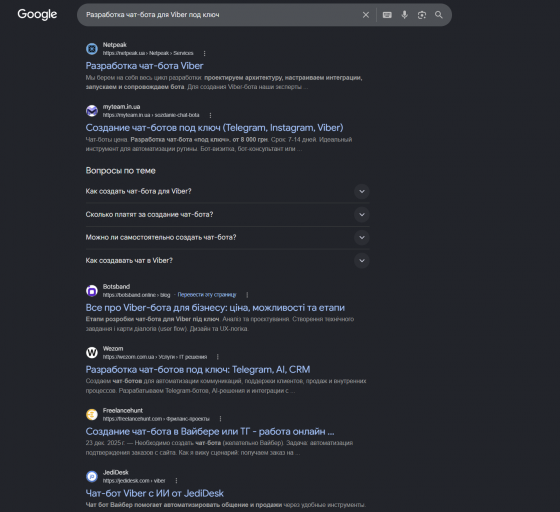Open options menu for myteam.in.ua result
Image resolution: width=560 pixels, height=512 pixels.
pos(210,115)
